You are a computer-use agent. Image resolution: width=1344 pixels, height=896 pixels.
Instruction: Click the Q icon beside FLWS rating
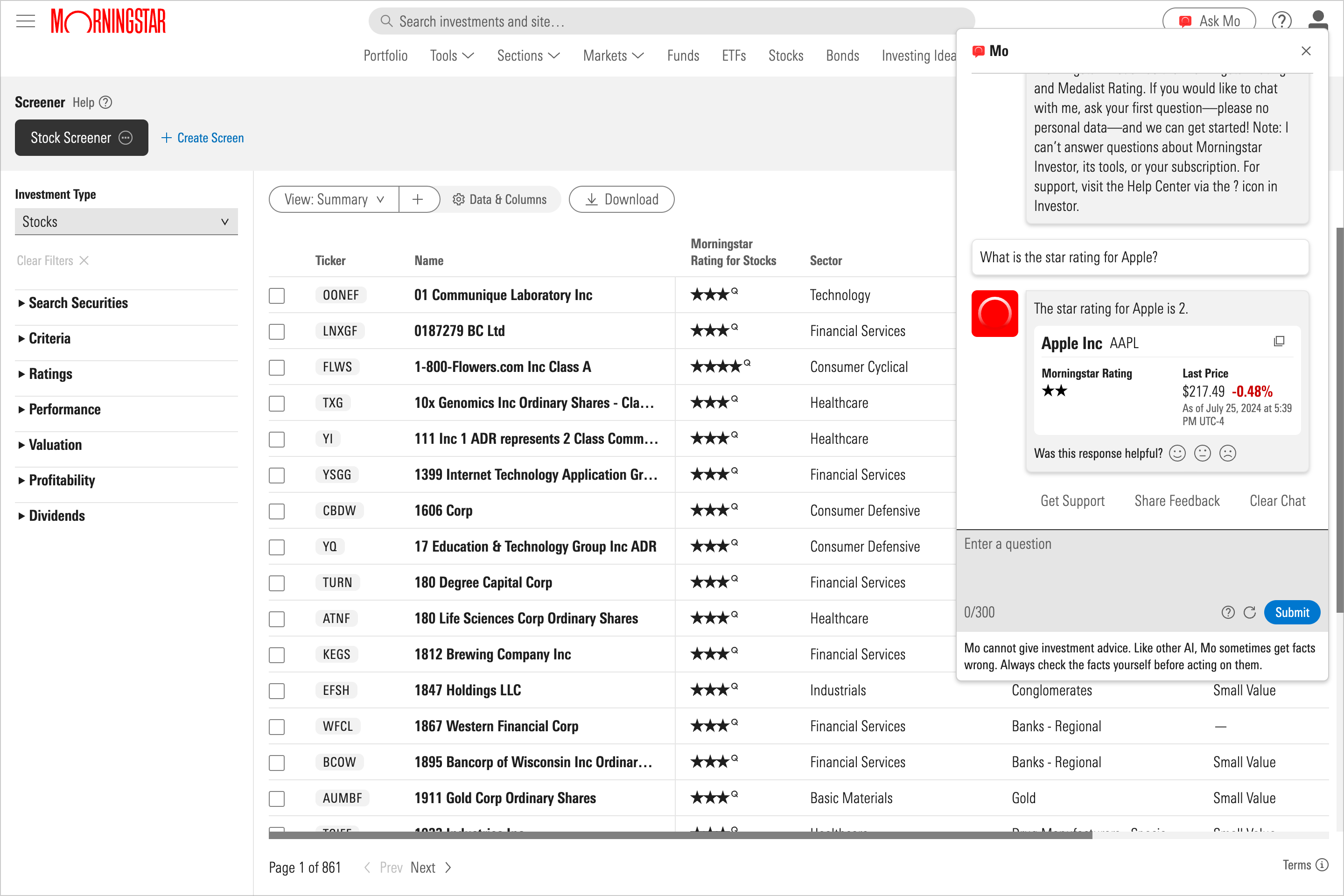pos(747,362)
